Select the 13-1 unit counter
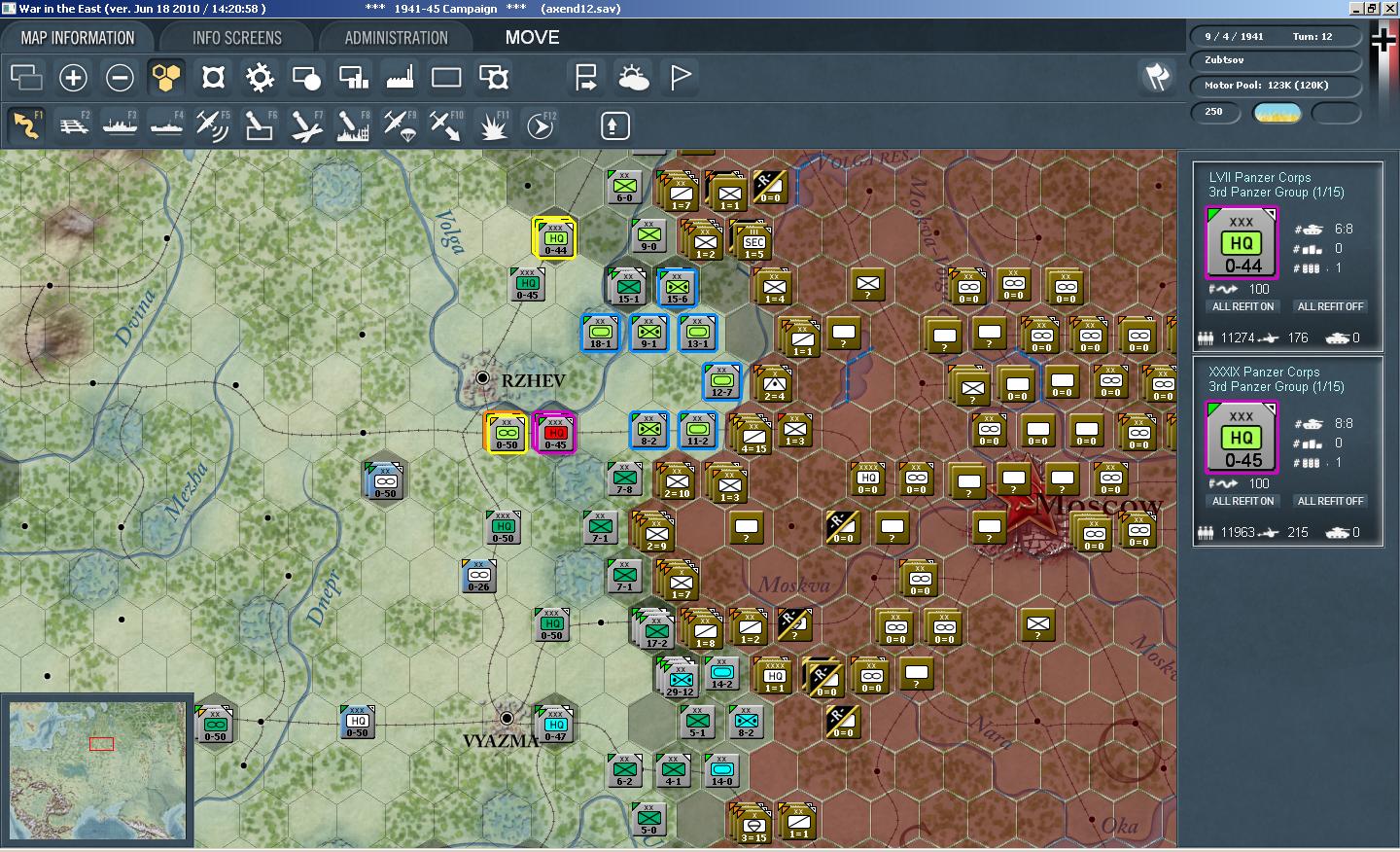Image resolution: width=1400 pixels, height=852 pixels. point(697,333)
